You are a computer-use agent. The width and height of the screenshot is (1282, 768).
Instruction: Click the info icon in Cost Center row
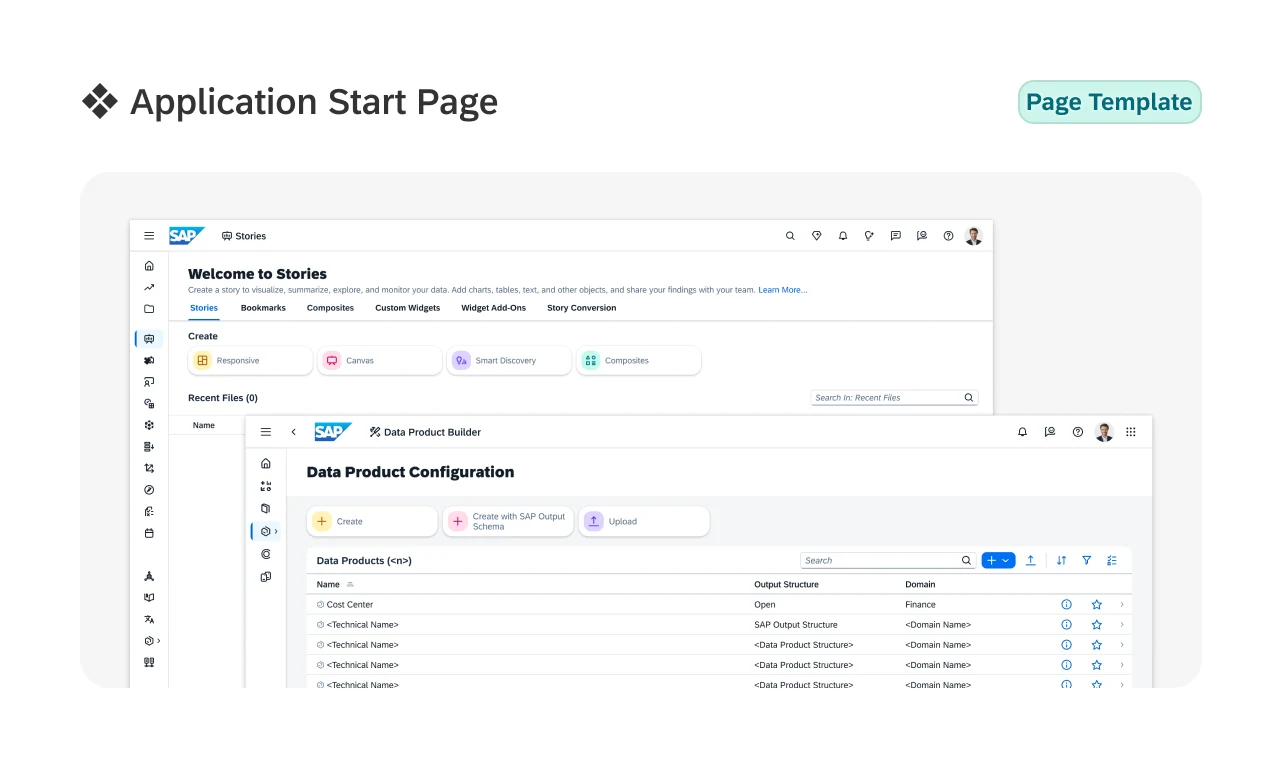(1066, 605)
